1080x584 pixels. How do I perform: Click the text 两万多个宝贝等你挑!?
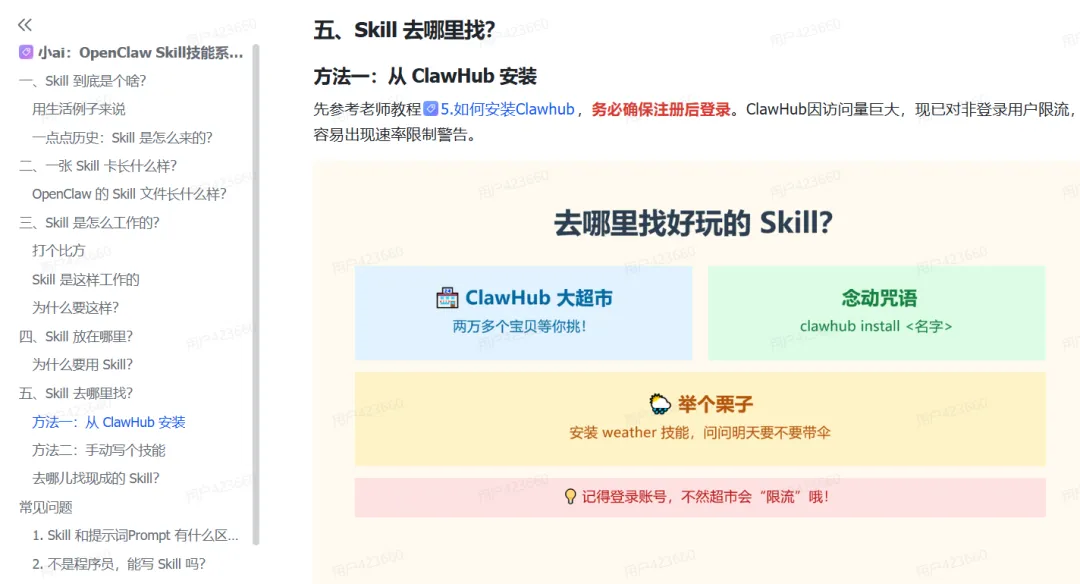[520, 326]
